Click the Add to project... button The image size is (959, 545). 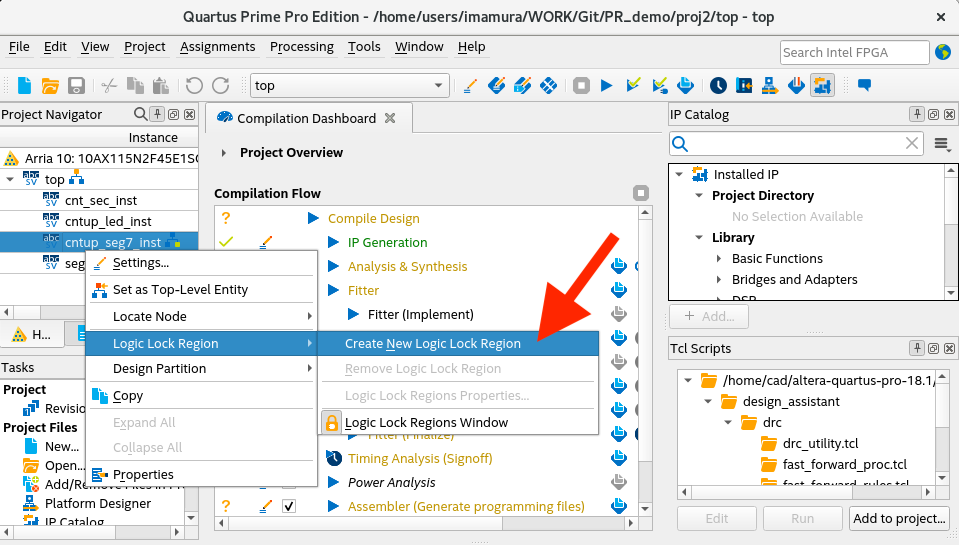coord(899,518)
